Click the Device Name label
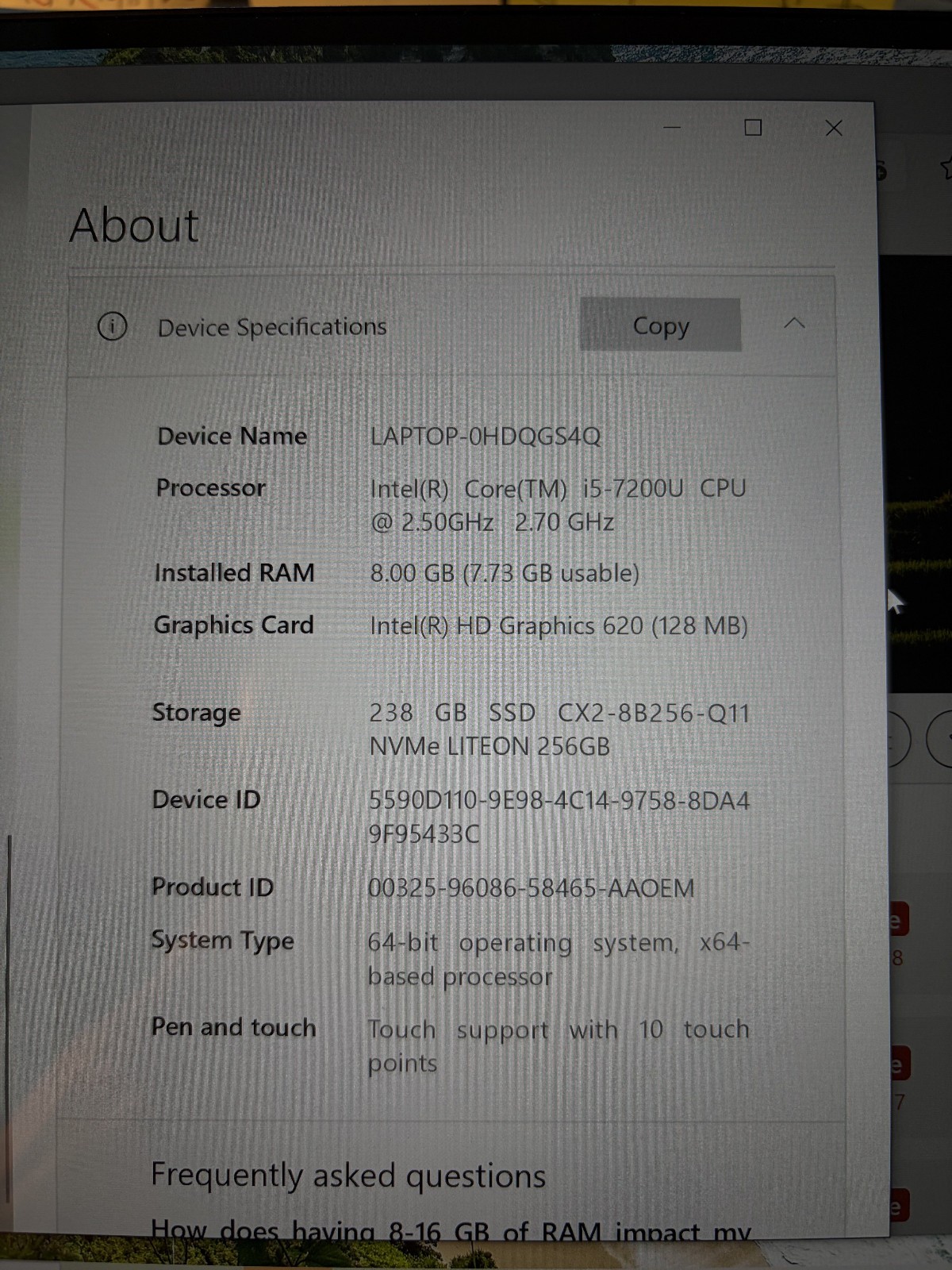952x1270 pixels. (x=232, y=436)
